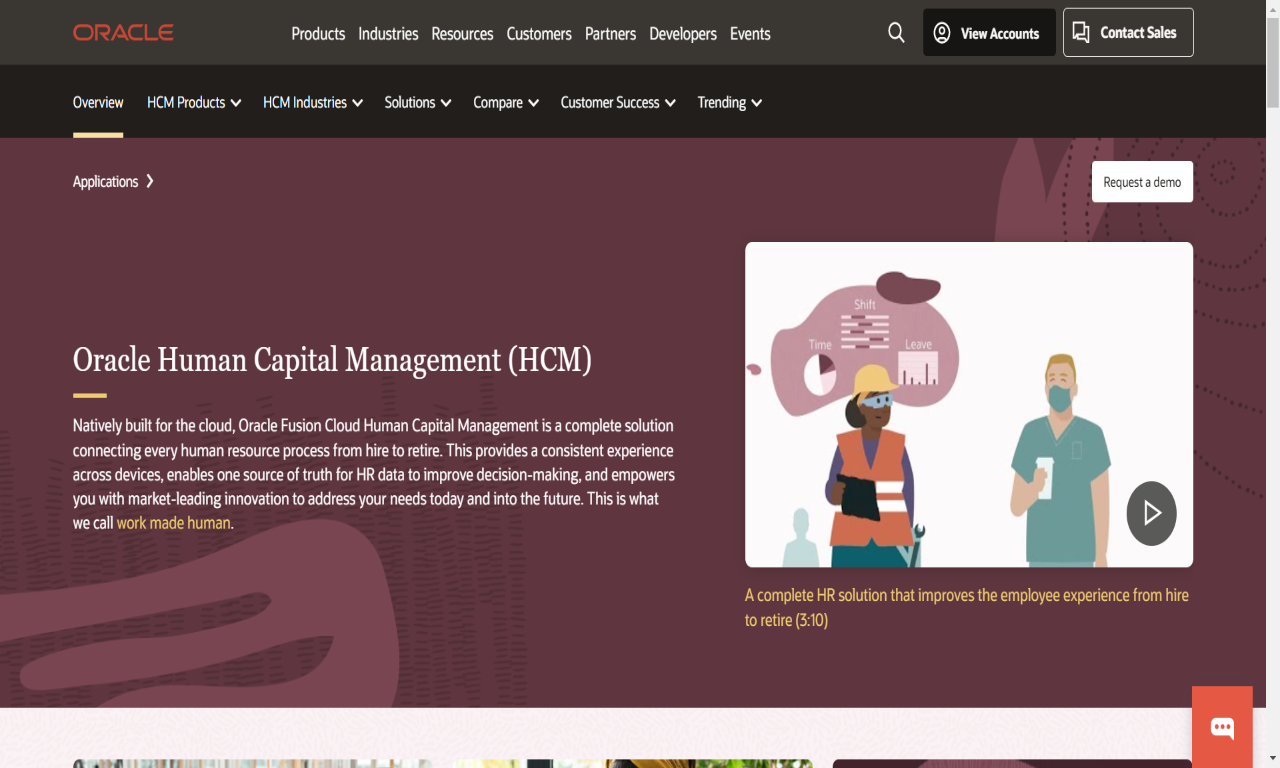Image resolution: width=1280 pixels, height=768 pixels.
Task: Open the Compare dropdown menu
Action: 506,102
